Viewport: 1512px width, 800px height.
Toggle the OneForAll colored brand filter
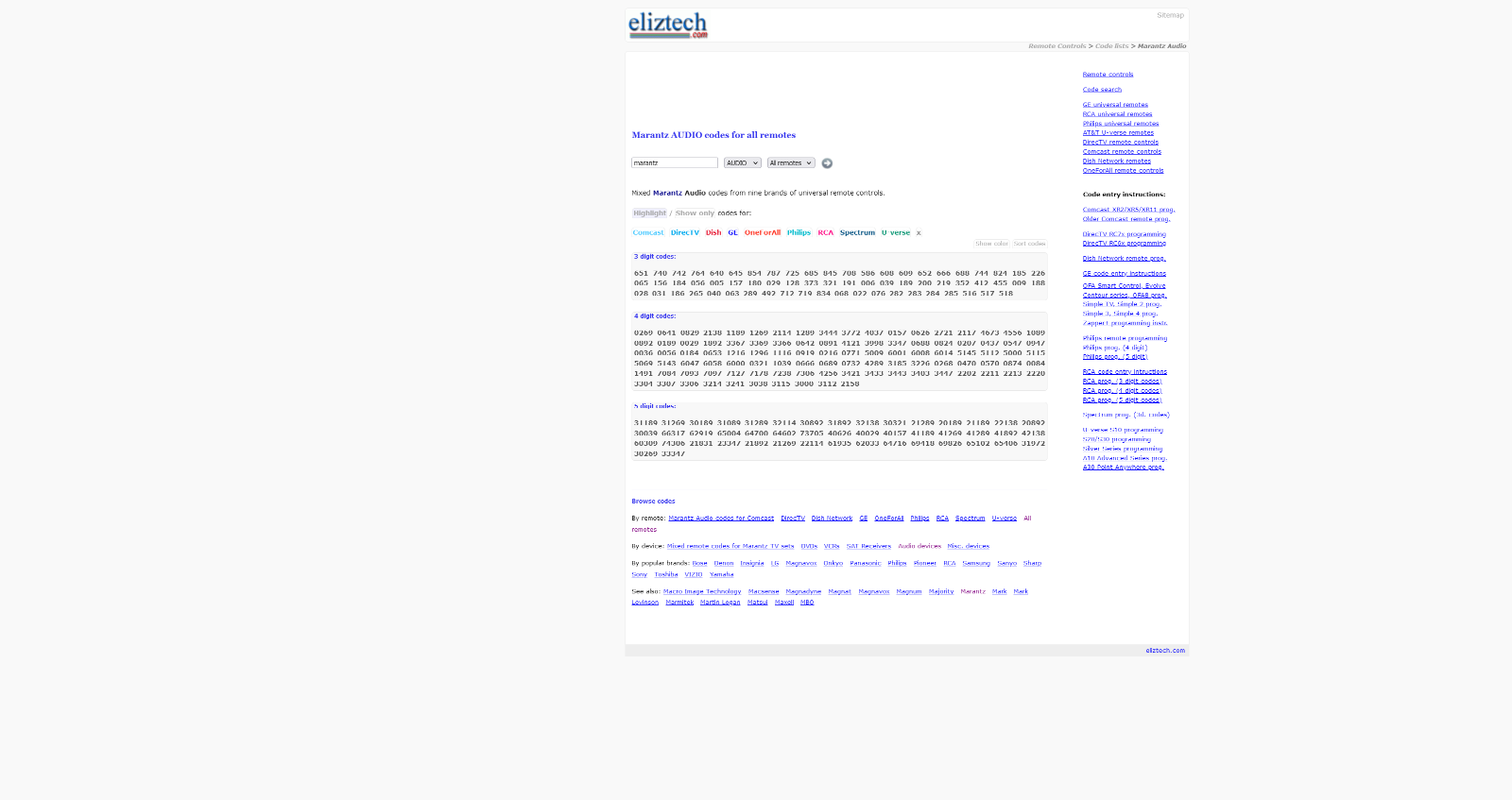(763, 232)
